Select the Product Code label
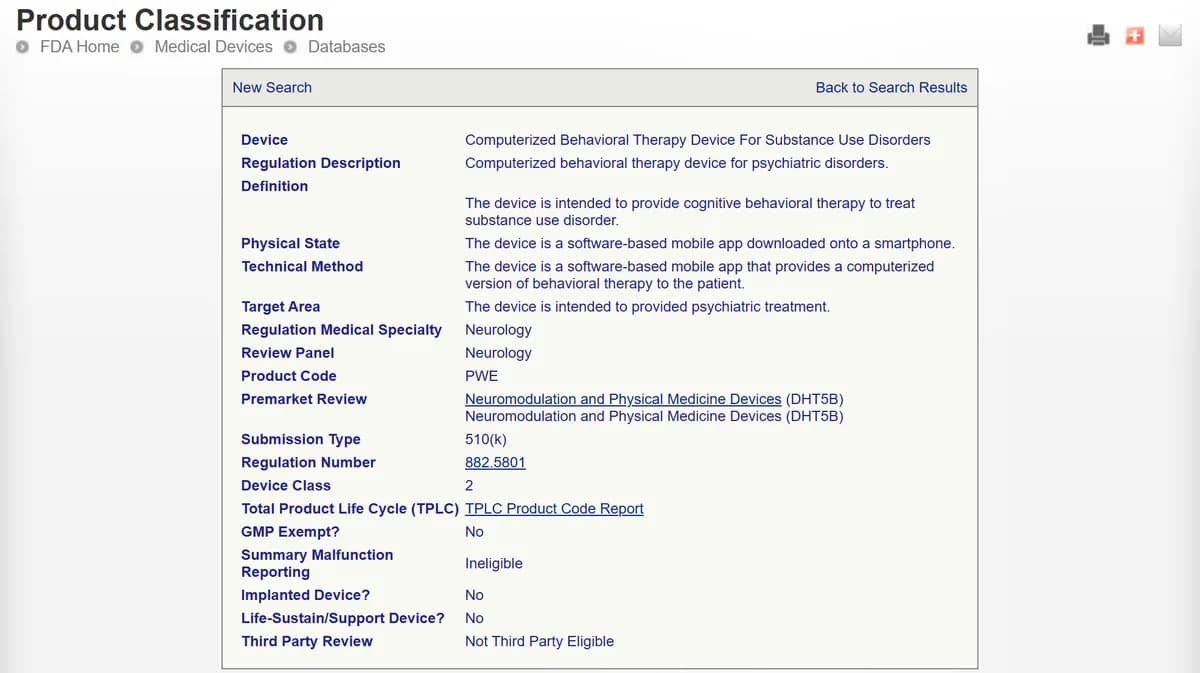The height and width of the screenshot is (673, 1200). 288,376
